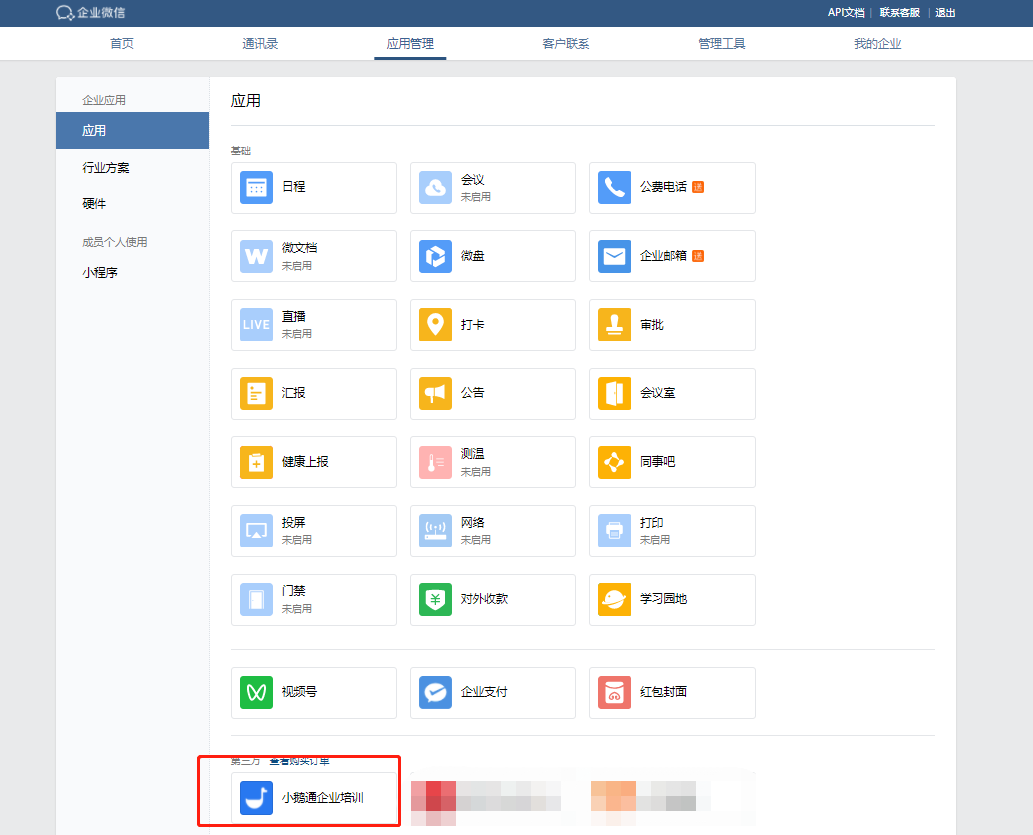Open the 汇报 report icon

click(x=256, y=393)
